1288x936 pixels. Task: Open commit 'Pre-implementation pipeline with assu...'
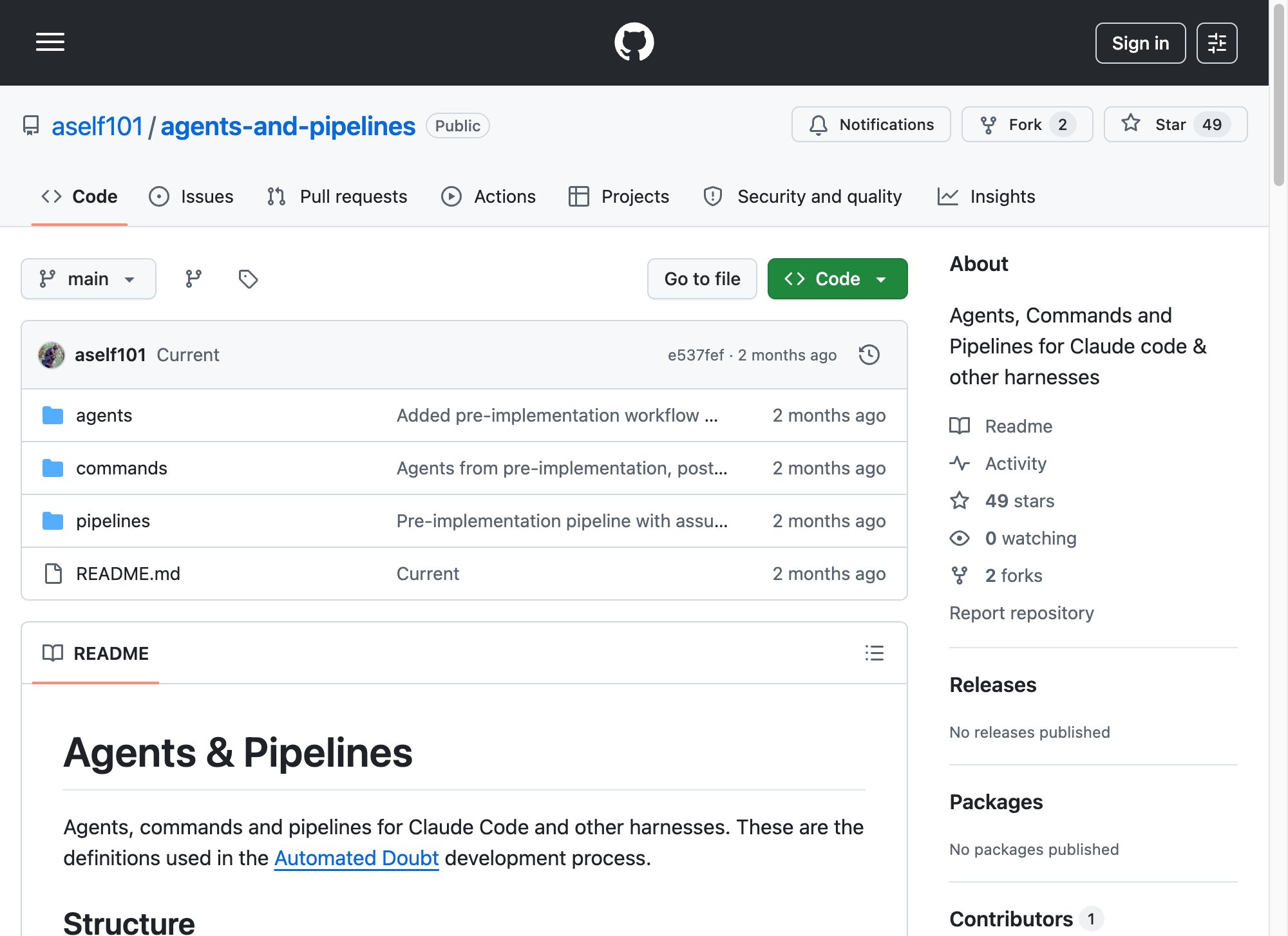click(562, 521)
